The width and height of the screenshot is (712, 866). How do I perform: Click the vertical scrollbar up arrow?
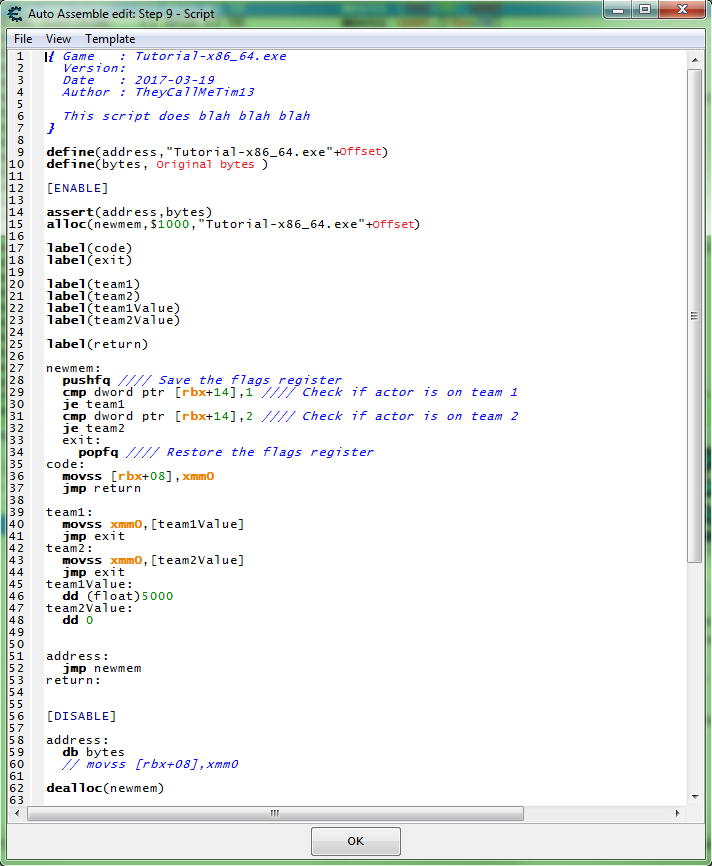(x=695, y=59)
